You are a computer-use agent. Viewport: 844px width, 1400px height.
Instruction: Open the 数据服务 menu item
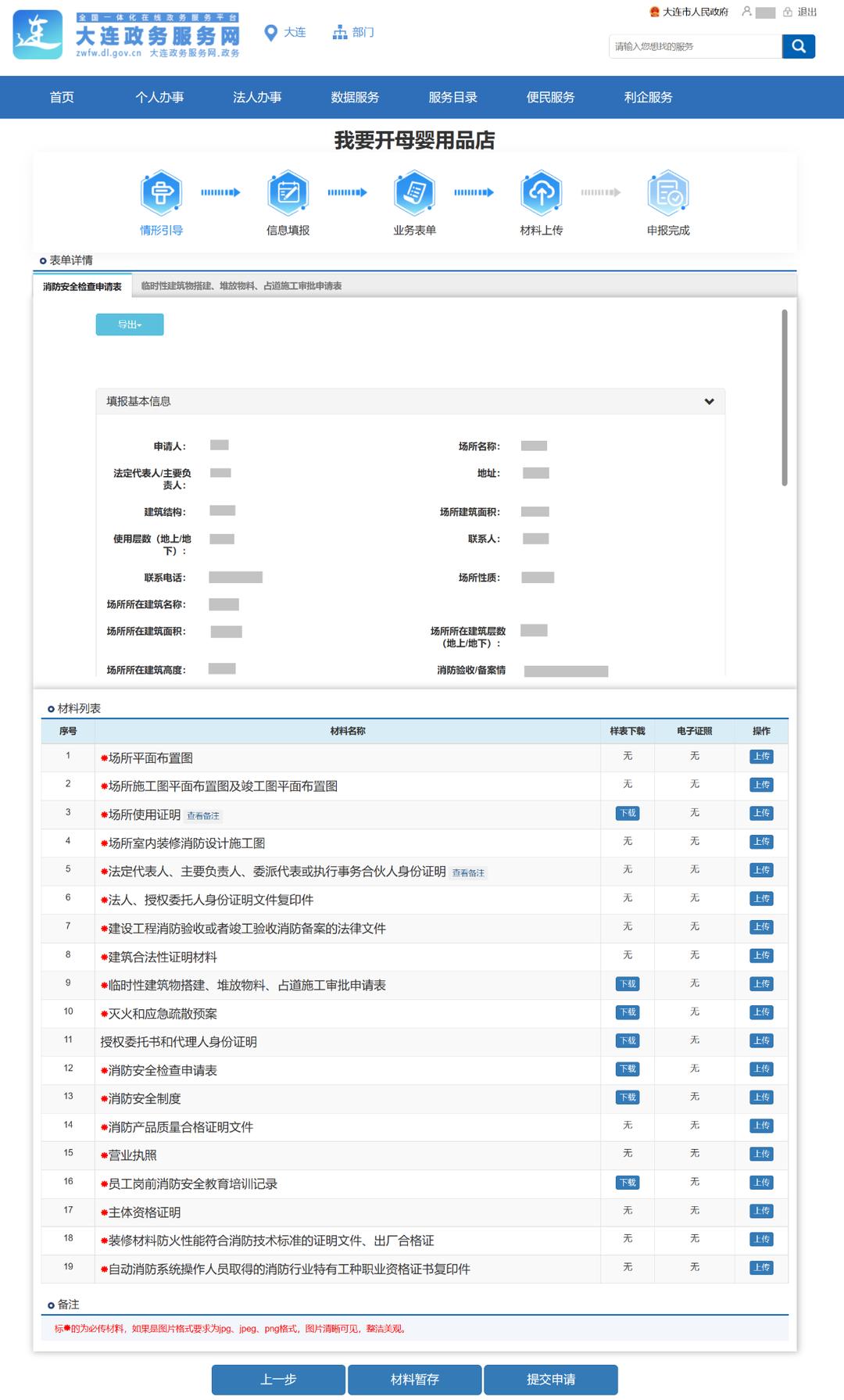point(355,98)
